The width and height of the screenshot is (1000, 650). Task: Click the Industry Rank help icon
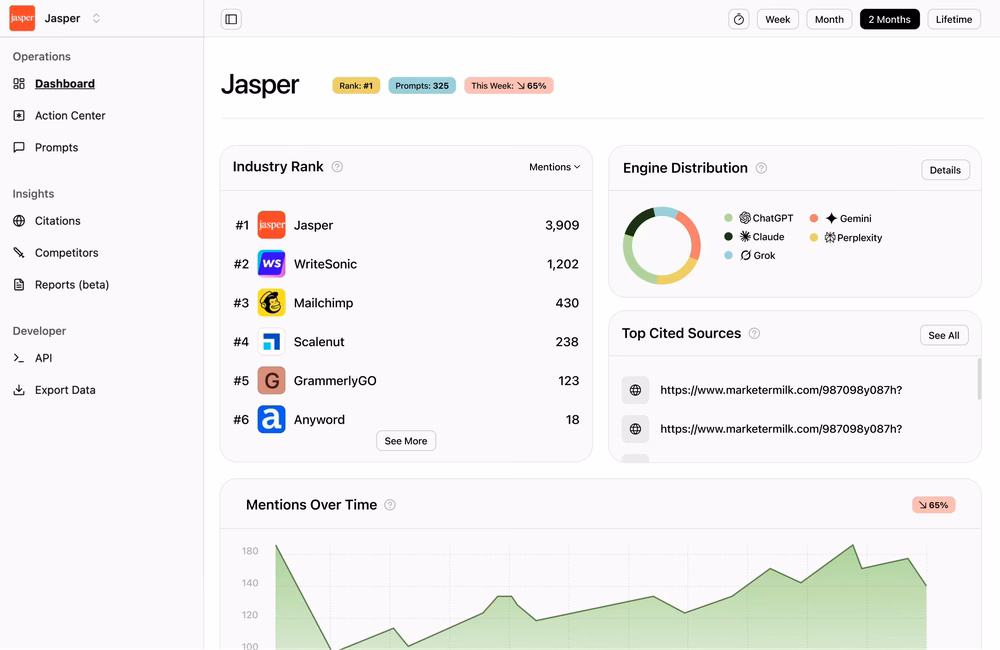337,166
